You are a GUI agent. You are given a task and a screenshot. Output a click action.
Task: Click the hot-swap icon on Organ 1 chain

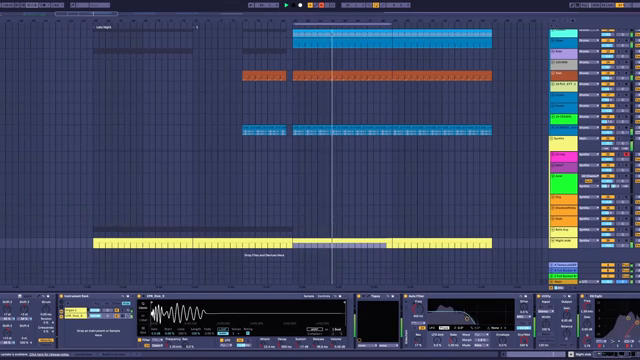tap(128, 310)
